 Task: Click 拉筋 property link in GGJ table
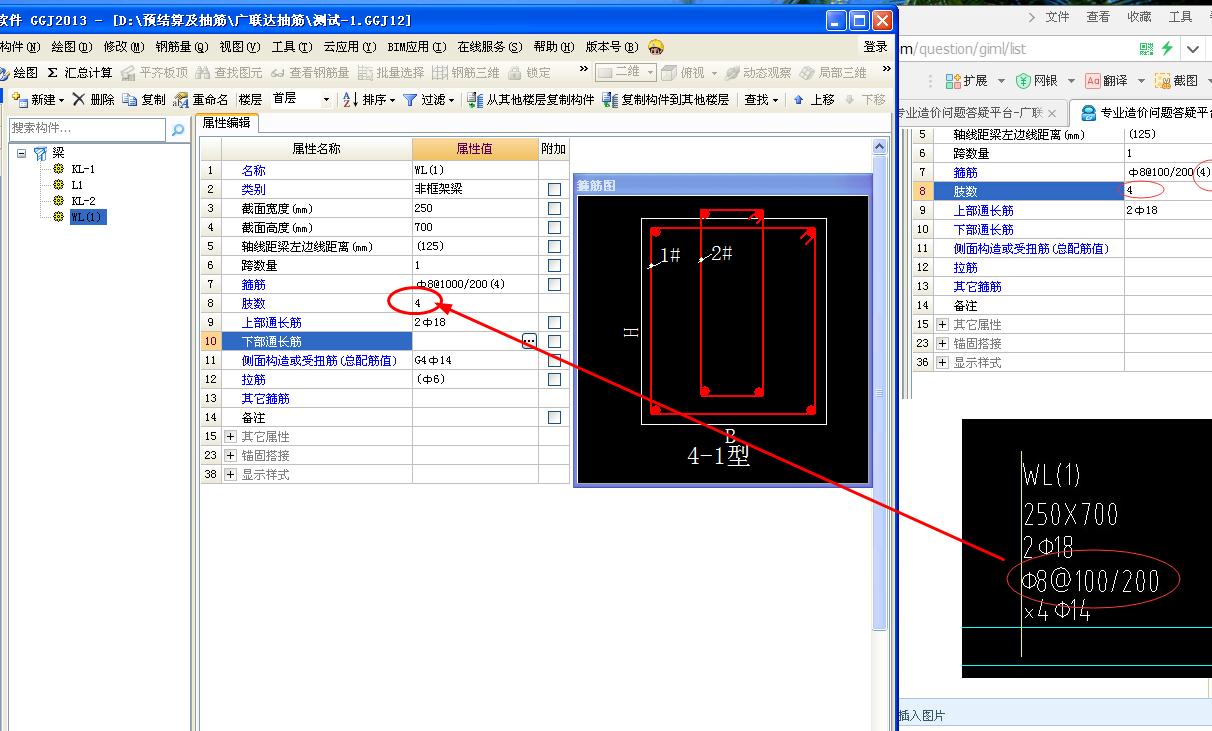(x=253, y=380)
